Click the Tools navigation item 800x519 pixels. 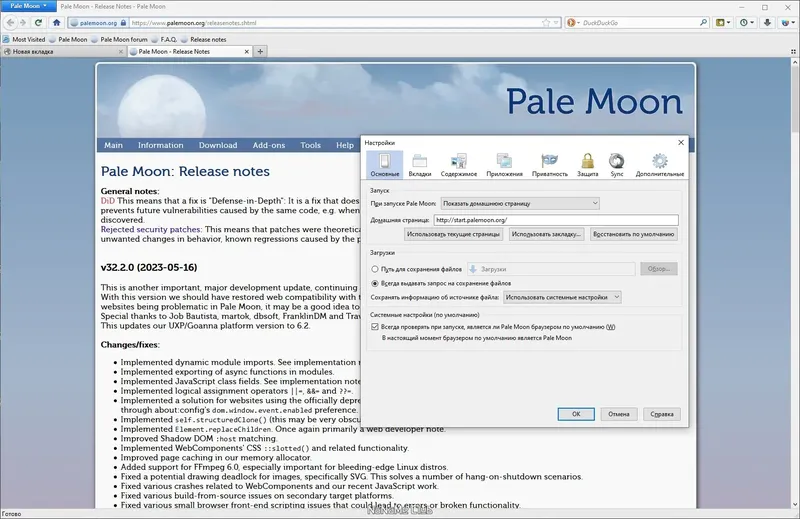tap(310, 145)
